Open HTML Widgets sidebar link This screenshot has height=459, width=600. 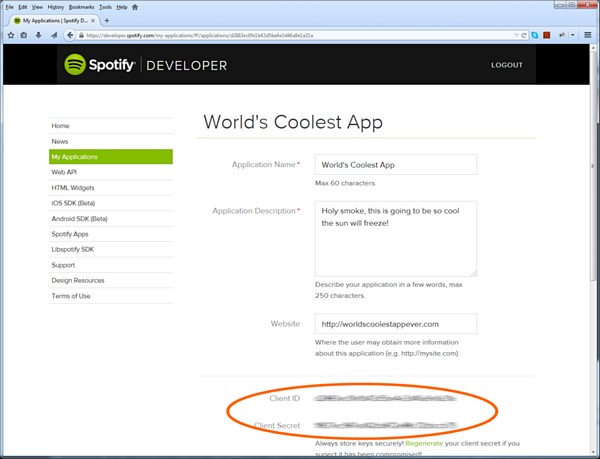click(111, 187)
